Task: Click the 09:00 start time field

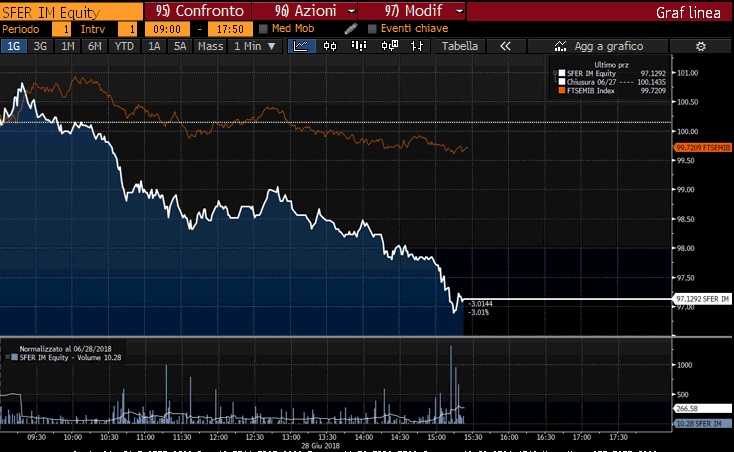Action: 167,29
